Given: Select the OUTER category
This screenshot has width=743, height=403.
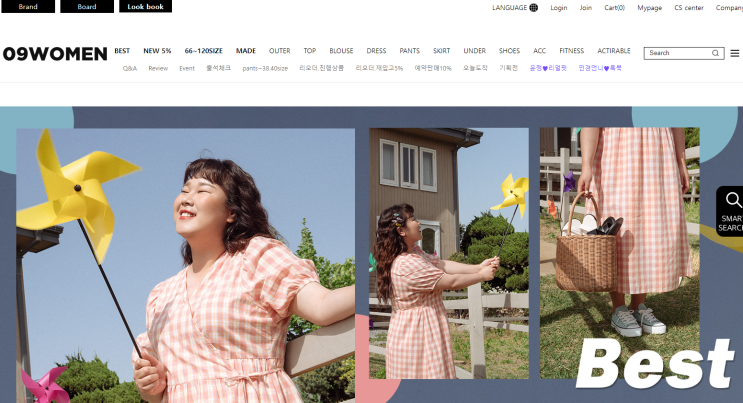Looking at the screenshot, I should pos(280,51).
